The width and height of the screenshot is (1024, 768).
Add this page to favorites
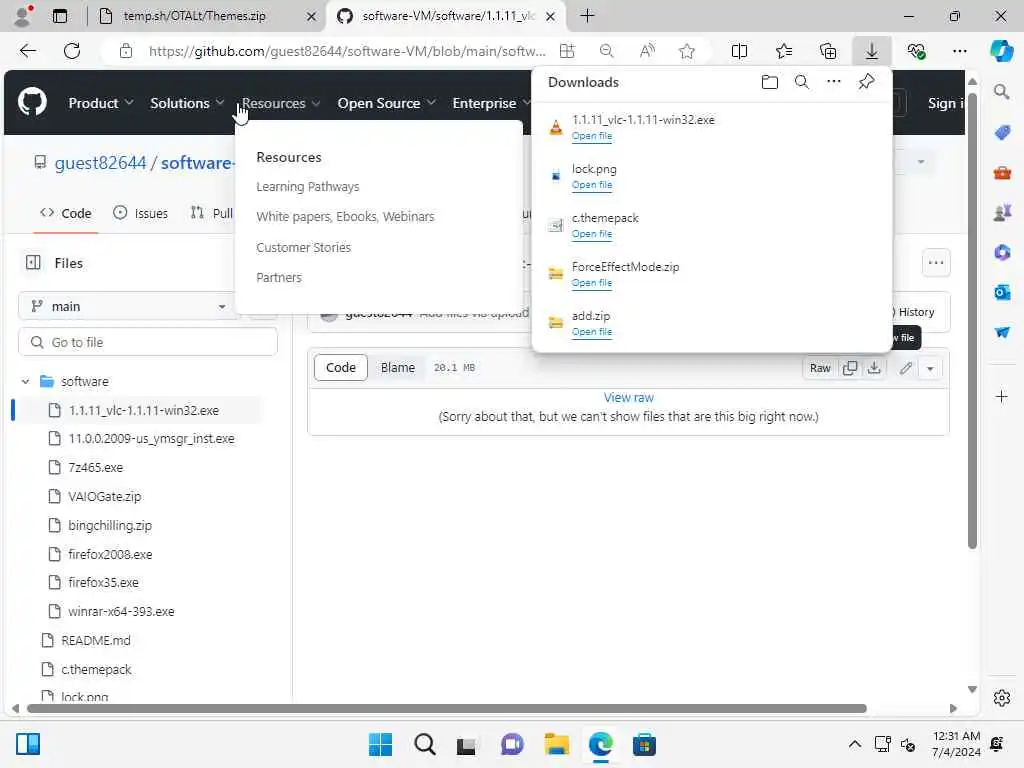coord(686,51)
